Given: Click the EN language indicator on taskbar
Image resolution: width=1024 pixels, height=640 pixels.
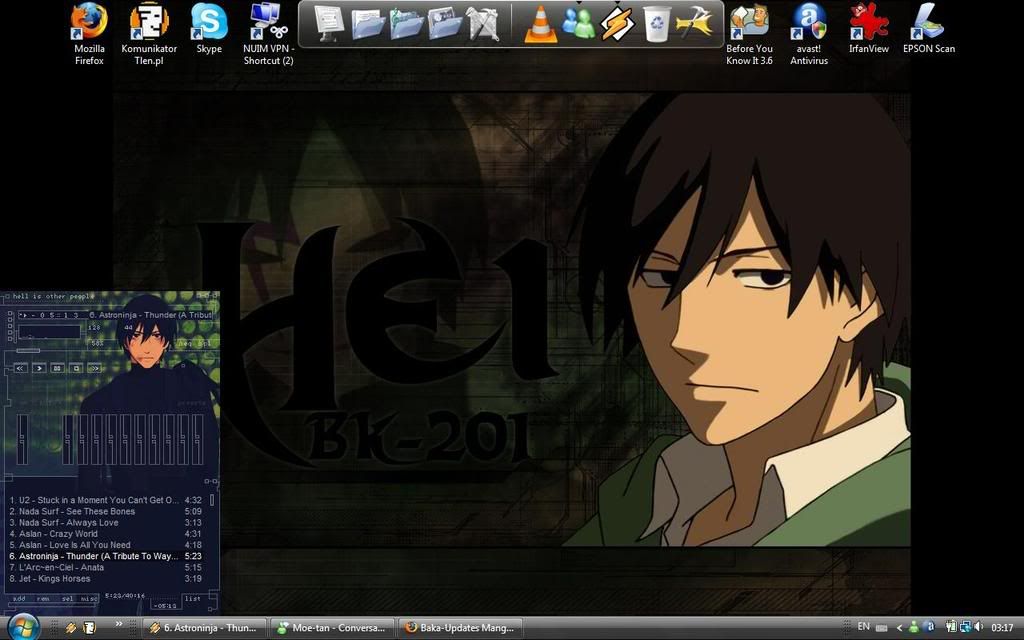Looking at the screenshot, I should click(x=863, y=627).
